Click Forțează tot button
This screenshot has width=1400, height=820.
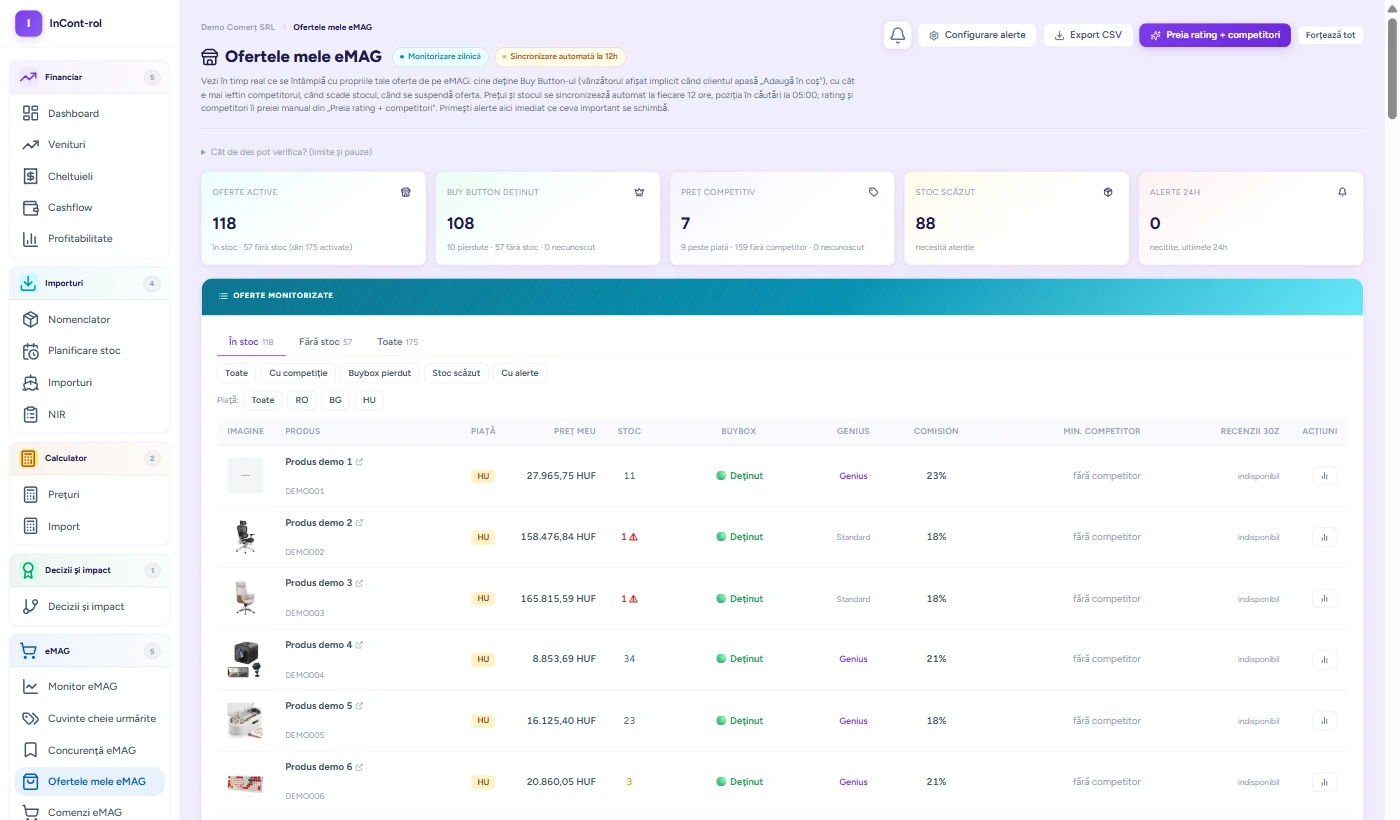1331,35
